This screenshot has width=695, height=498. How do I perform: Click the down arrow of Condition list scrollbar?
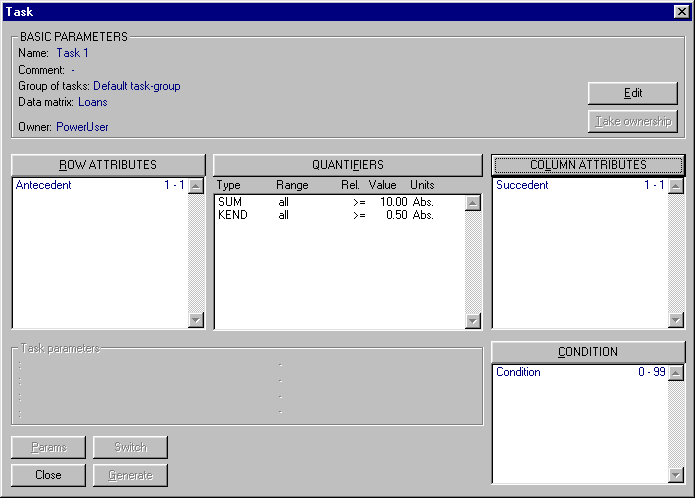[675, 475]
